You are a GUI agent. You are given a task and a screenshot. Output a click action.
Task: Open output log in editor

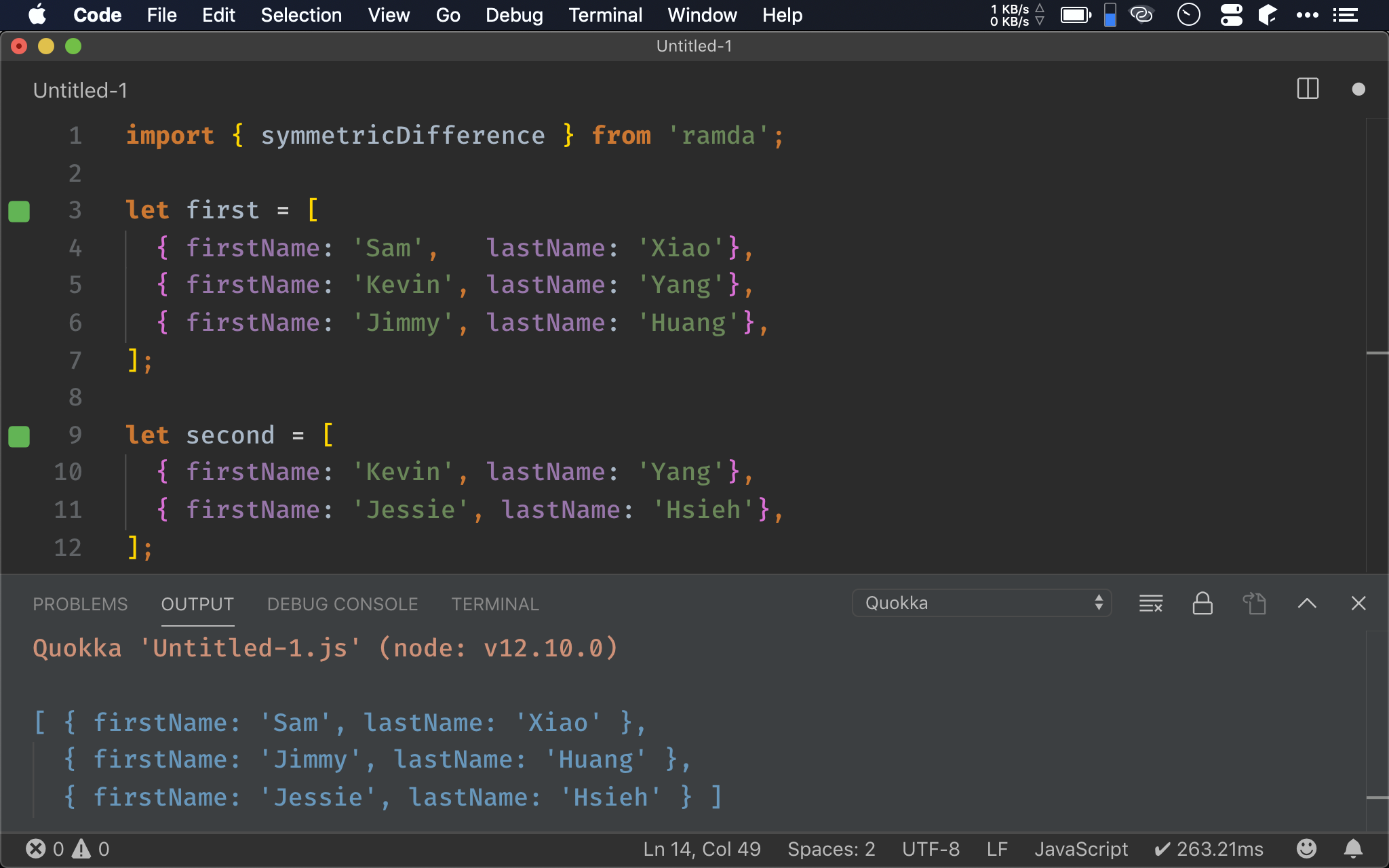(x=1254, y=603)
